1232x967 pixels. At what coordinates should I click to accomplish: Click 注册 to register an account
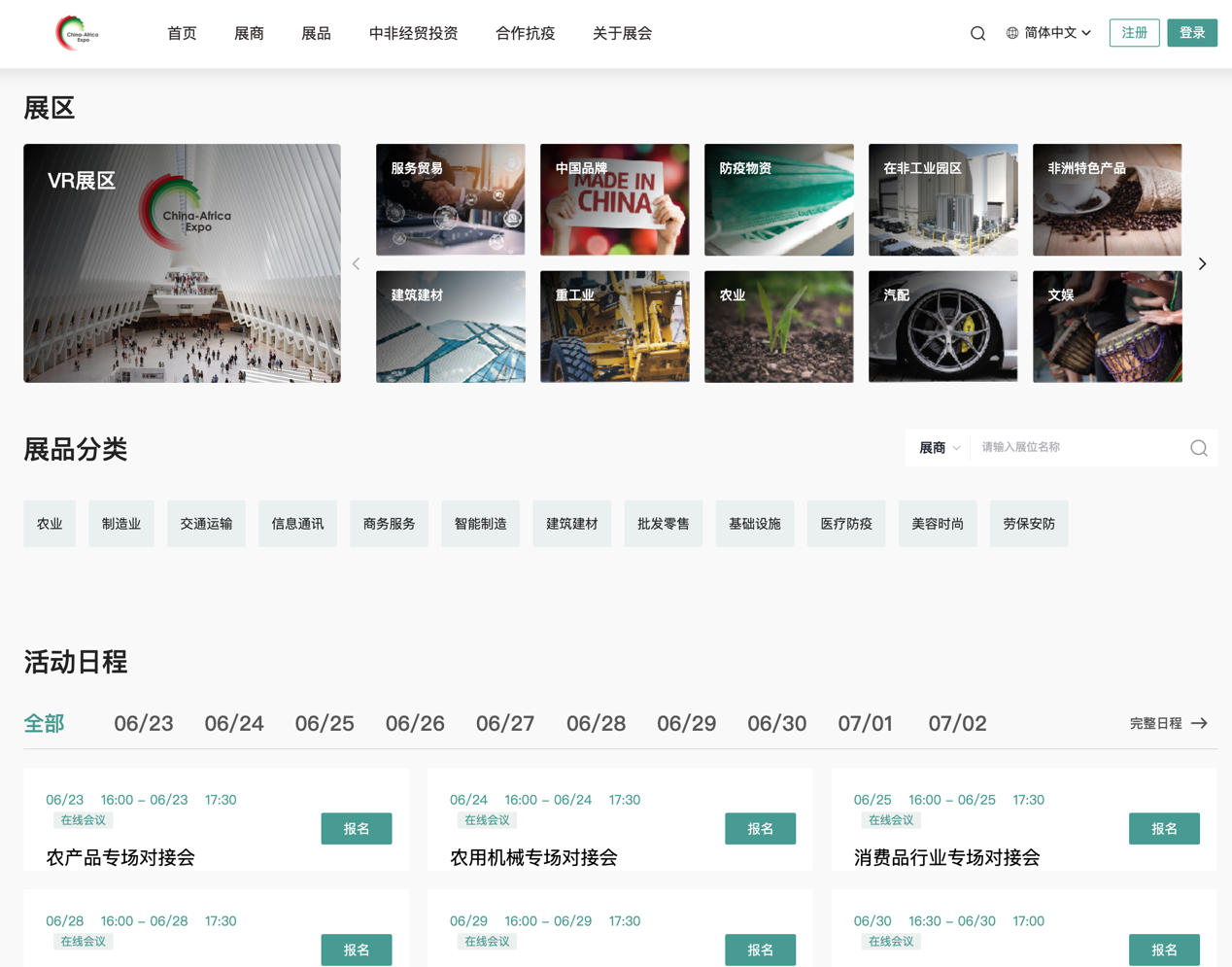(1134, 32)
